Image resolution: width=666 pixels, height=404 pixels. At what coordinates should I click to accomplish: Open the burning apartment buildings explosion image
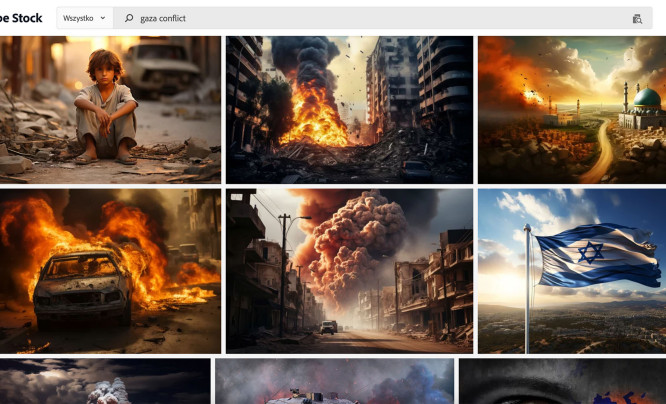pyautogui.click(x=349, y=110)
